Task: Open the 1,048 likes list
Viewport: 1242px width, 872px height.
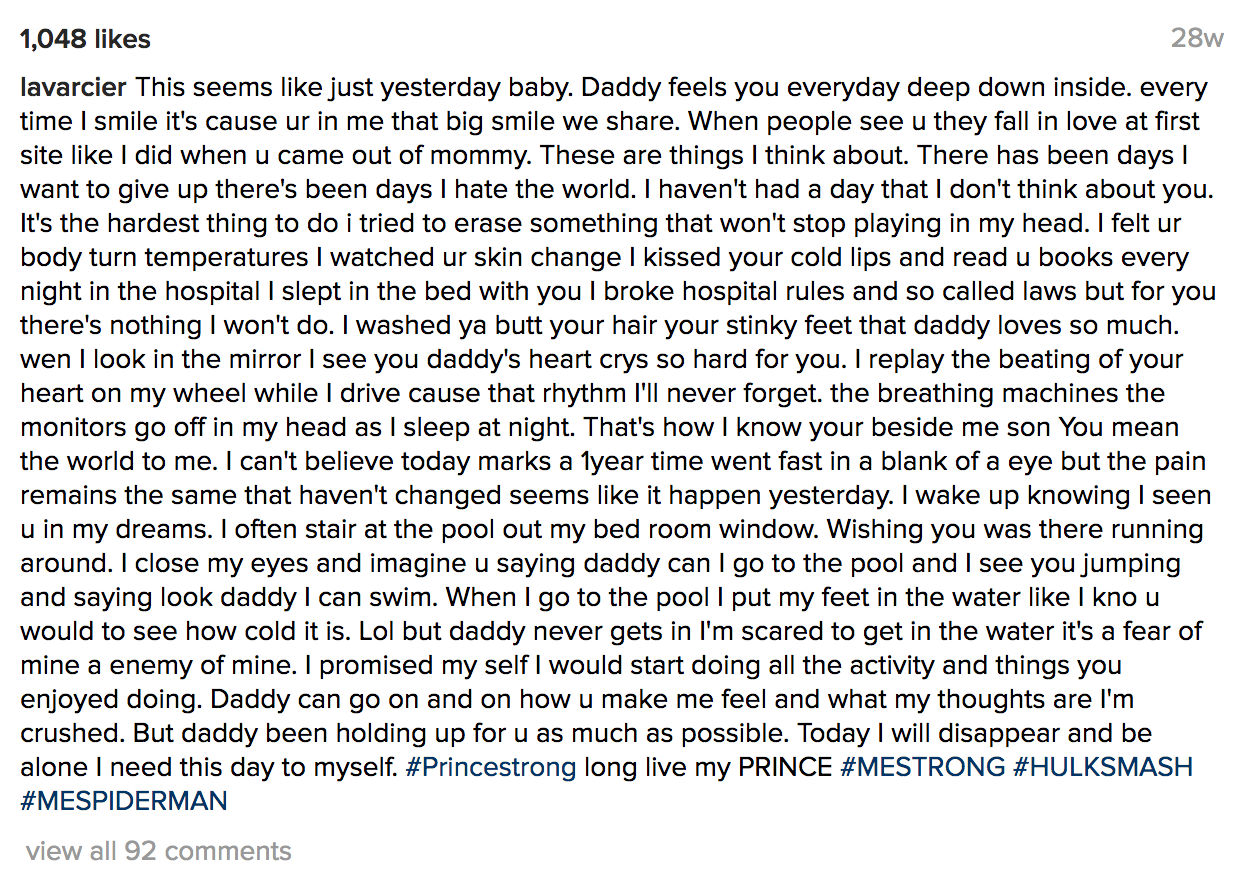Action: click(85, 40)
